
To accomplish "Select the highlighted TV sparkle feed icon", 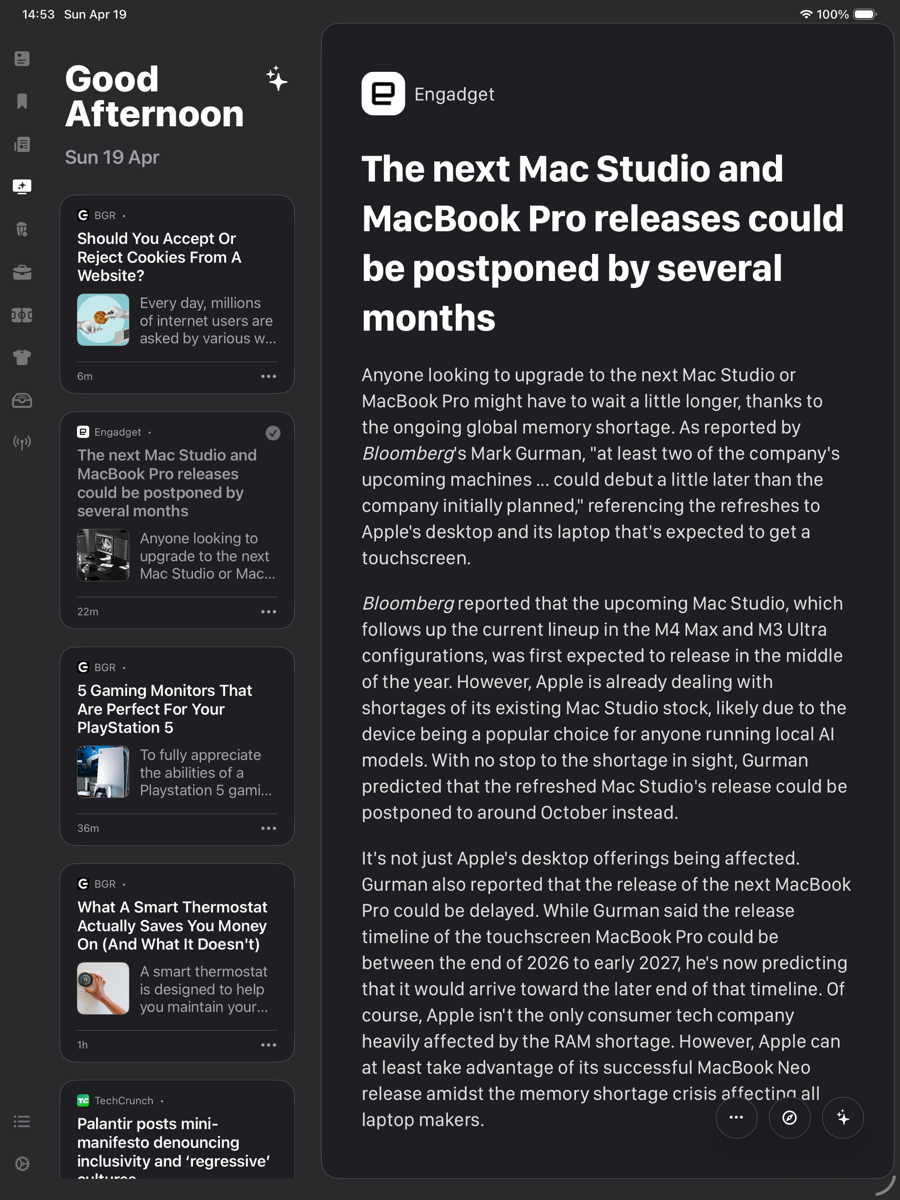I will coord(21,186).
